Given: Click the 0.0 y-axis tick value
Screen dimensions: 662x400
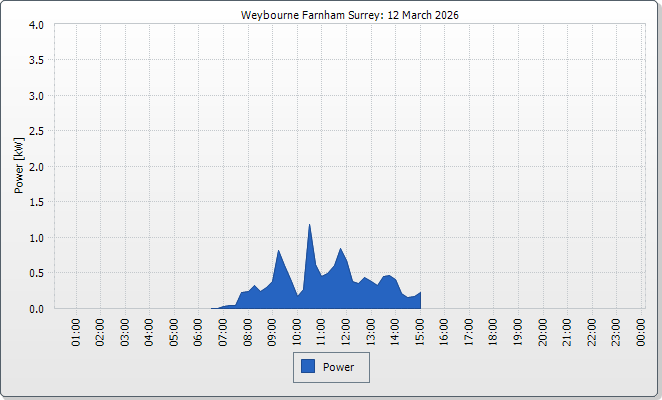Looking at the screenshot, I should (x=36, y=309).
